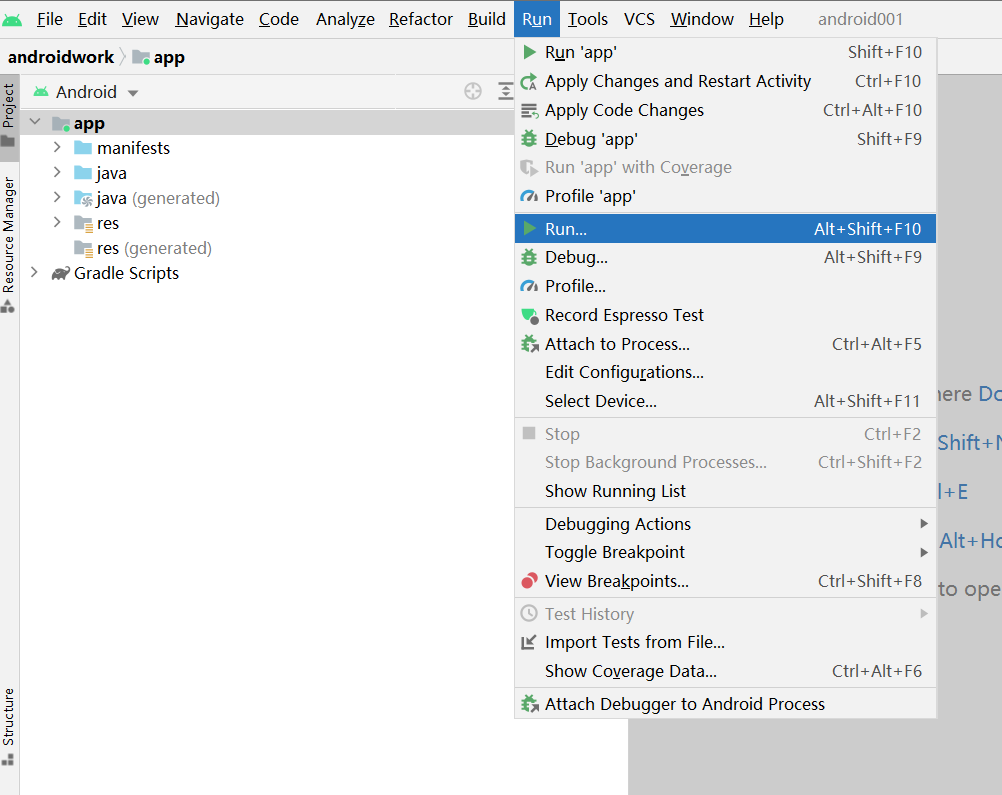This screenshot has height=795, width=1002.
Task: Expand the Gradle Scripts node
Action: 34,273
